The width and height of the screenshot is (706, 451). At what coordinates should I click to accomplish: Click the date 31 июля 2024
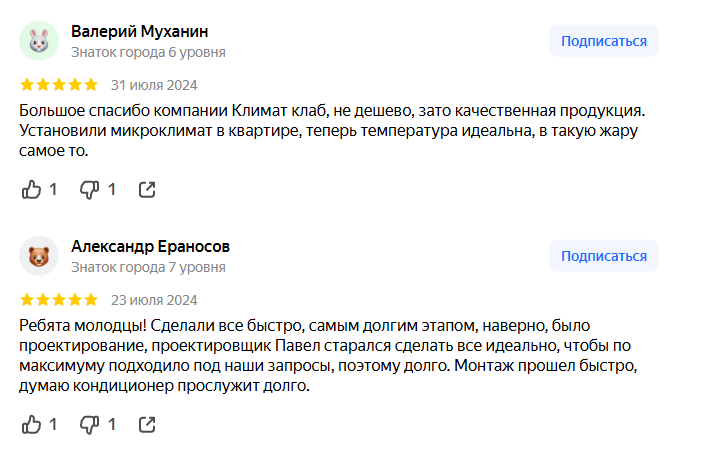154,84
